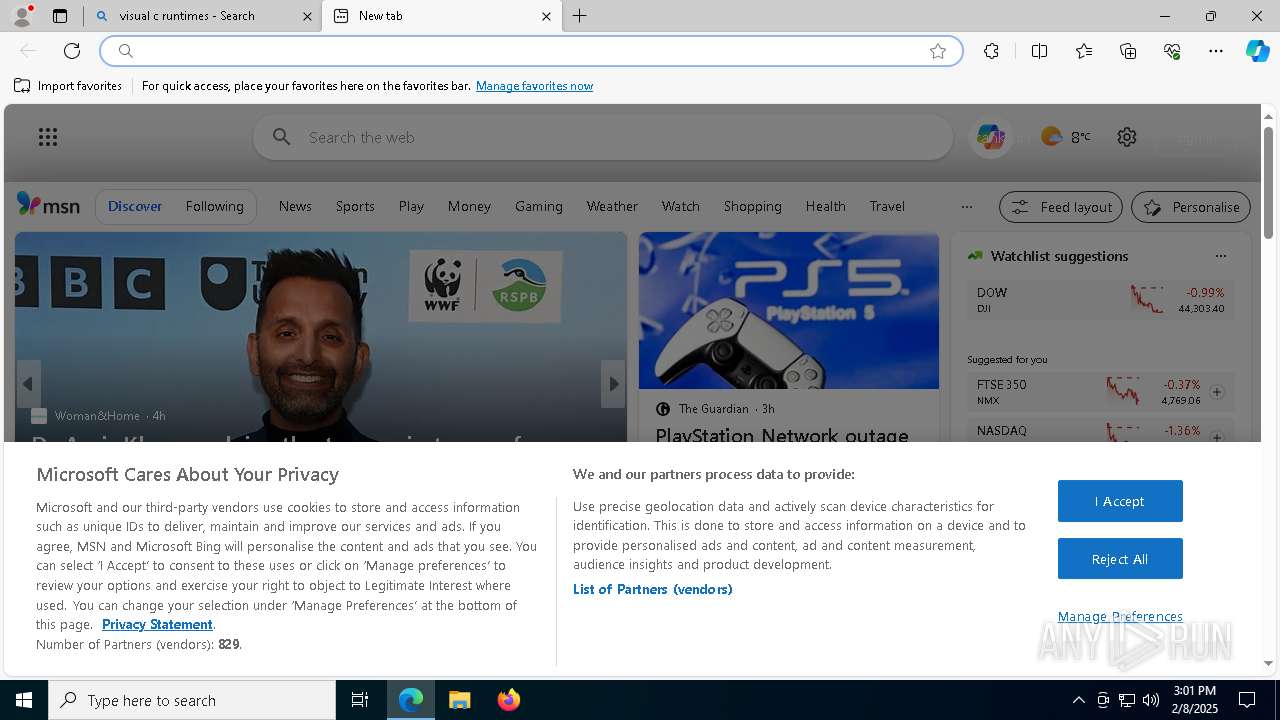Open Watchlist suggestions more options
Screen dimensions: 1280x720
[x=1220, y=256]
